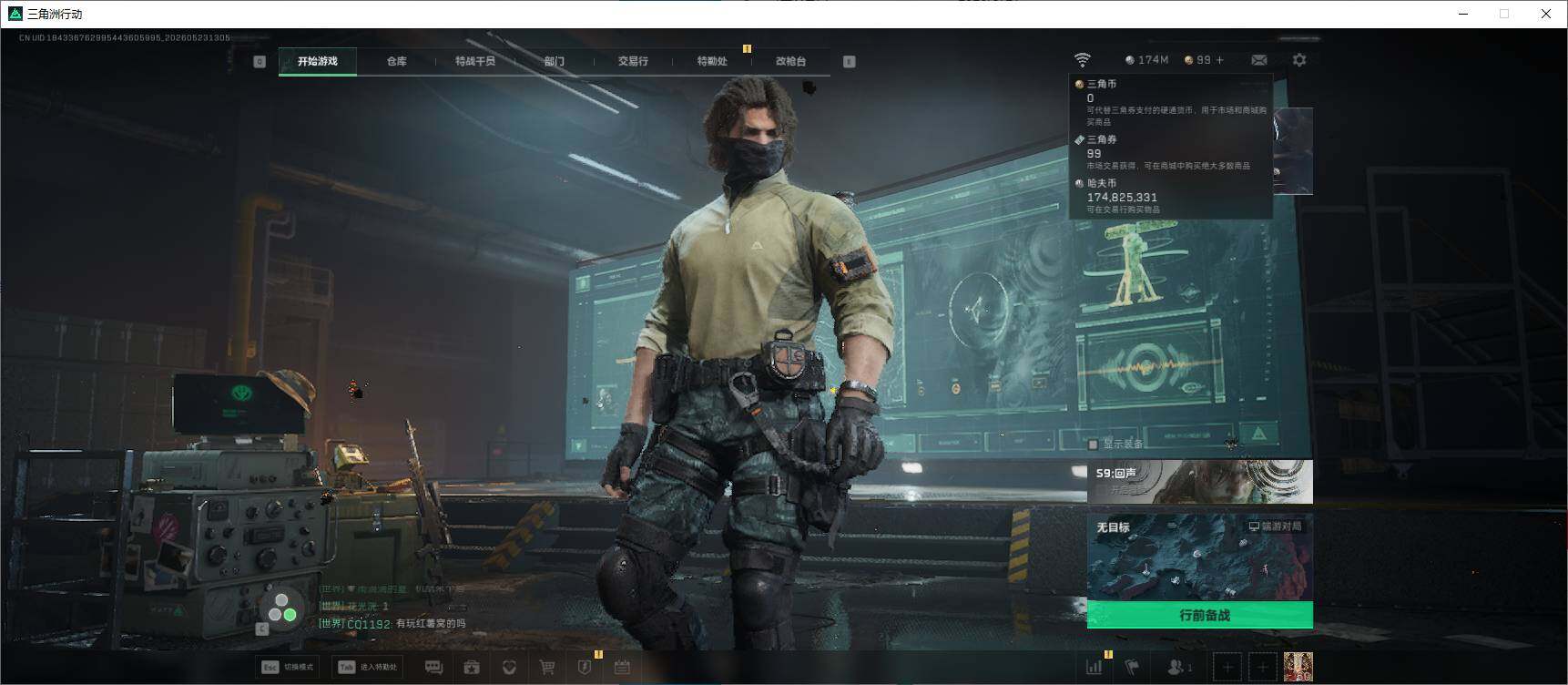
Task: Open the 特勤处 special ops tab
Action: (712, 61)
